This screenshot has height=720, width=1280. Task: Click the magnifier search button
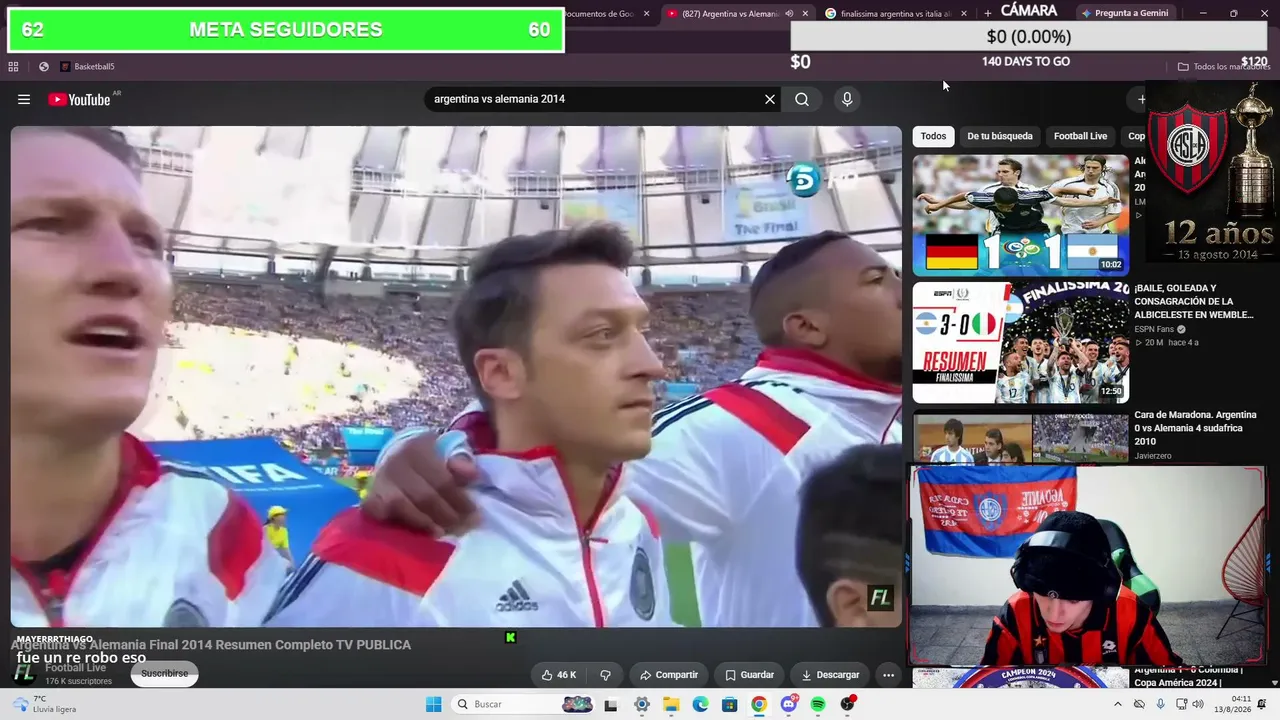[802, 99]
